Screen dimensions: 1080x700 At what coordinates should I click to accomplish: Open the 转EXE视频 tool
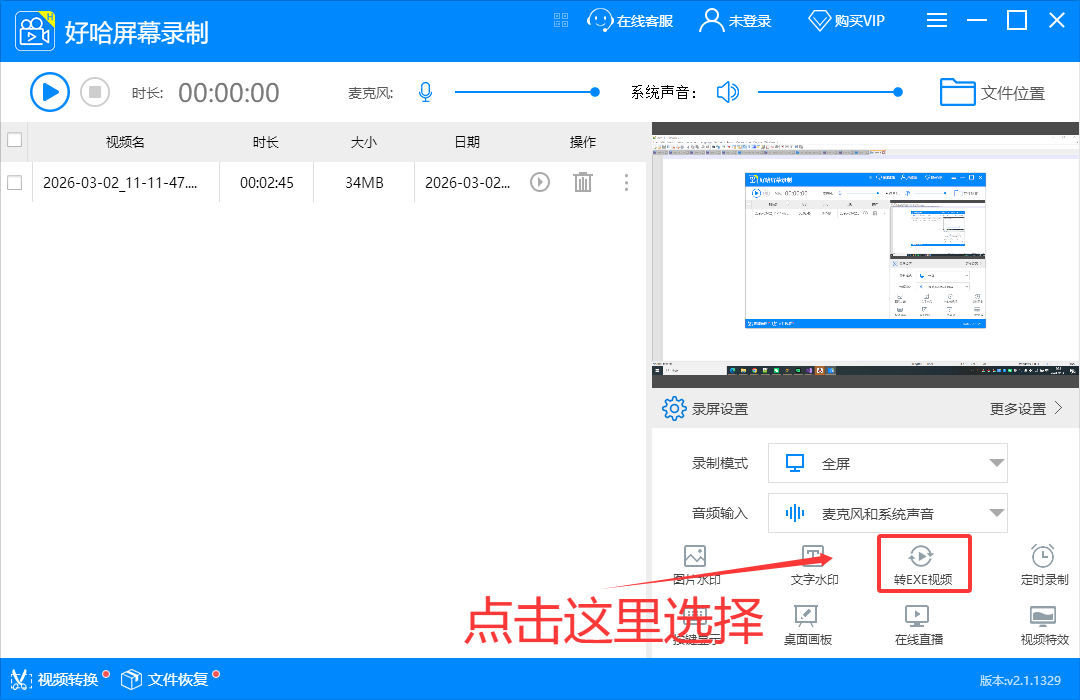point(923,562)
